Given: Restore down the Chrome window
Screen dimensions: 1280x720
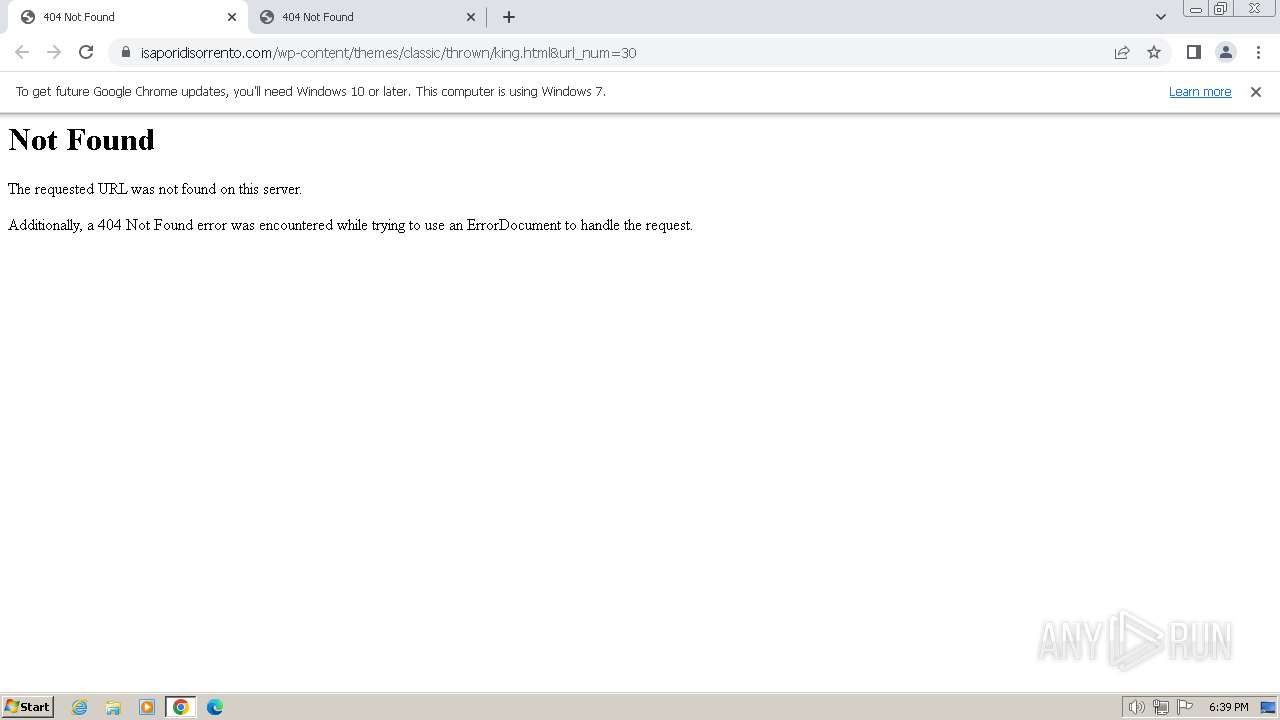Looking at the screenshot, I should pos(1221,9).
